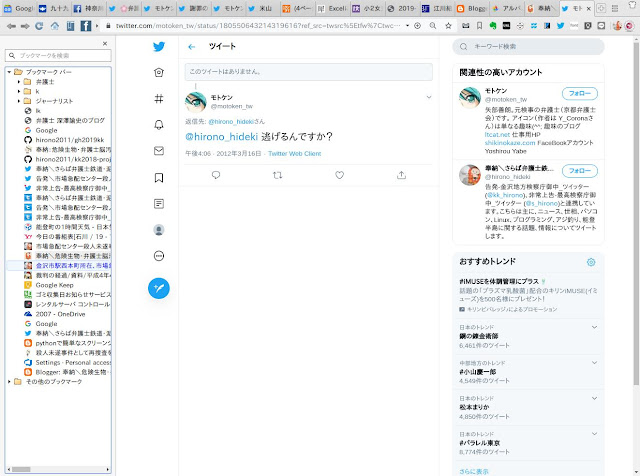Open the messages envelope icon
Viewport: 640px width, 476px height.
coord(159,151)
